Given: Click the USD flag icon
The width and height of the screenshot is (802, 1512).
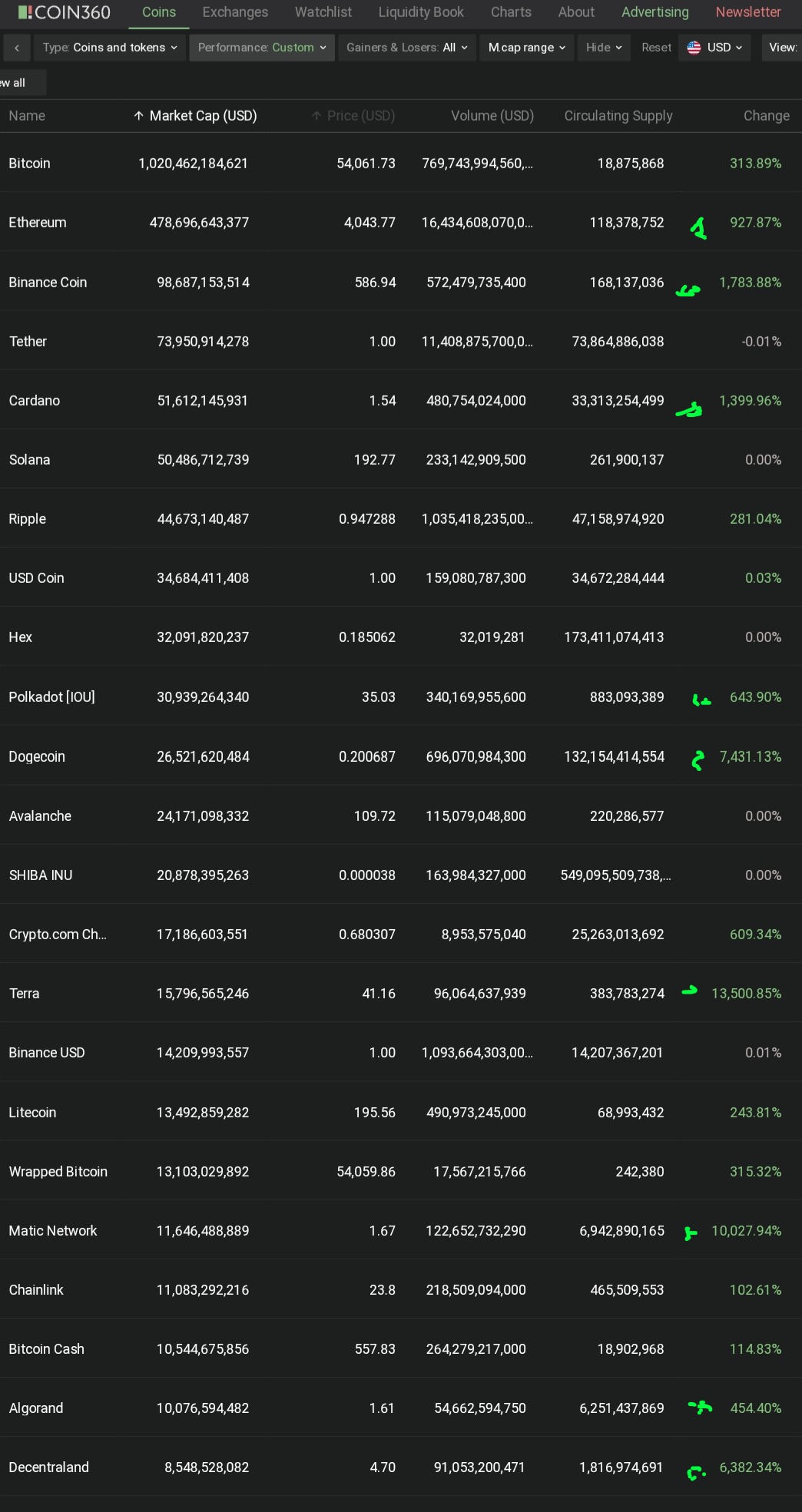Looking at the screenshot, I should pos(694,48).
